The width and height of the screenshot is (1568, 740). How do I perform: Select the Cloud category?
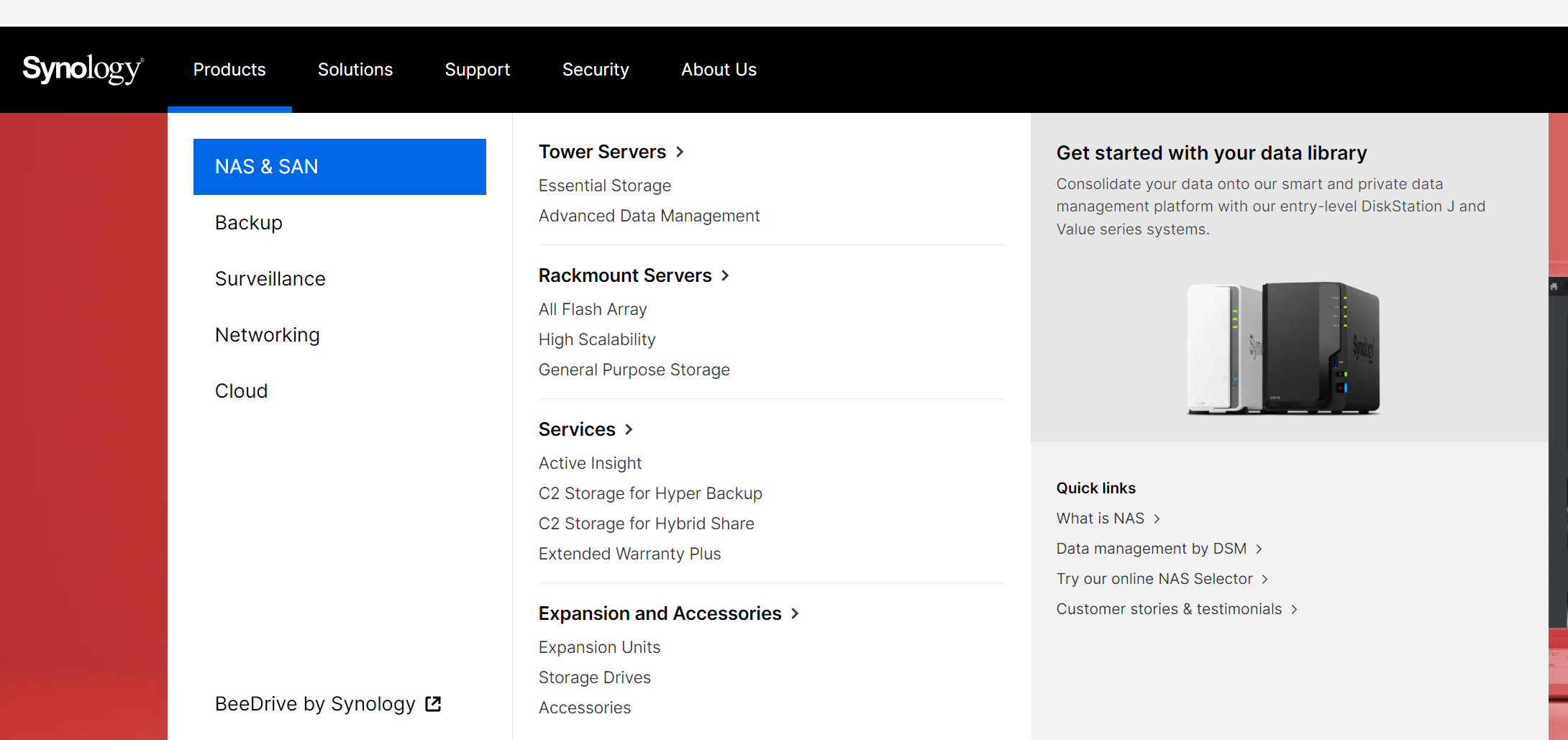pyautogui.click(x=242, y=391)
